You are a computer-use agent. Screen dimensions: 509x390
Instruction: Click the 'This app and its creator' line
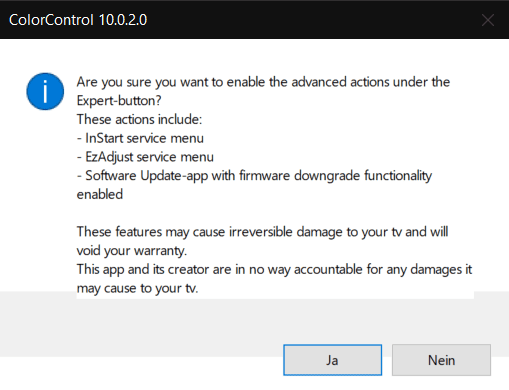pos(274,269)
